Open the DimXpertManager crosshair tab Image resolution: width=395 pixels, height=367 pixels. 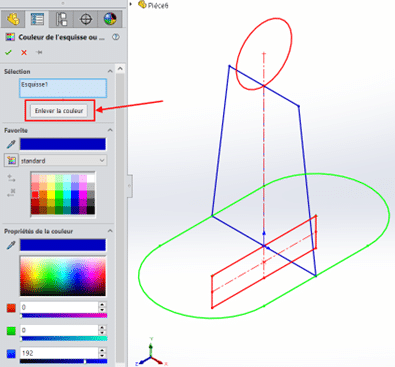[86, 19]
